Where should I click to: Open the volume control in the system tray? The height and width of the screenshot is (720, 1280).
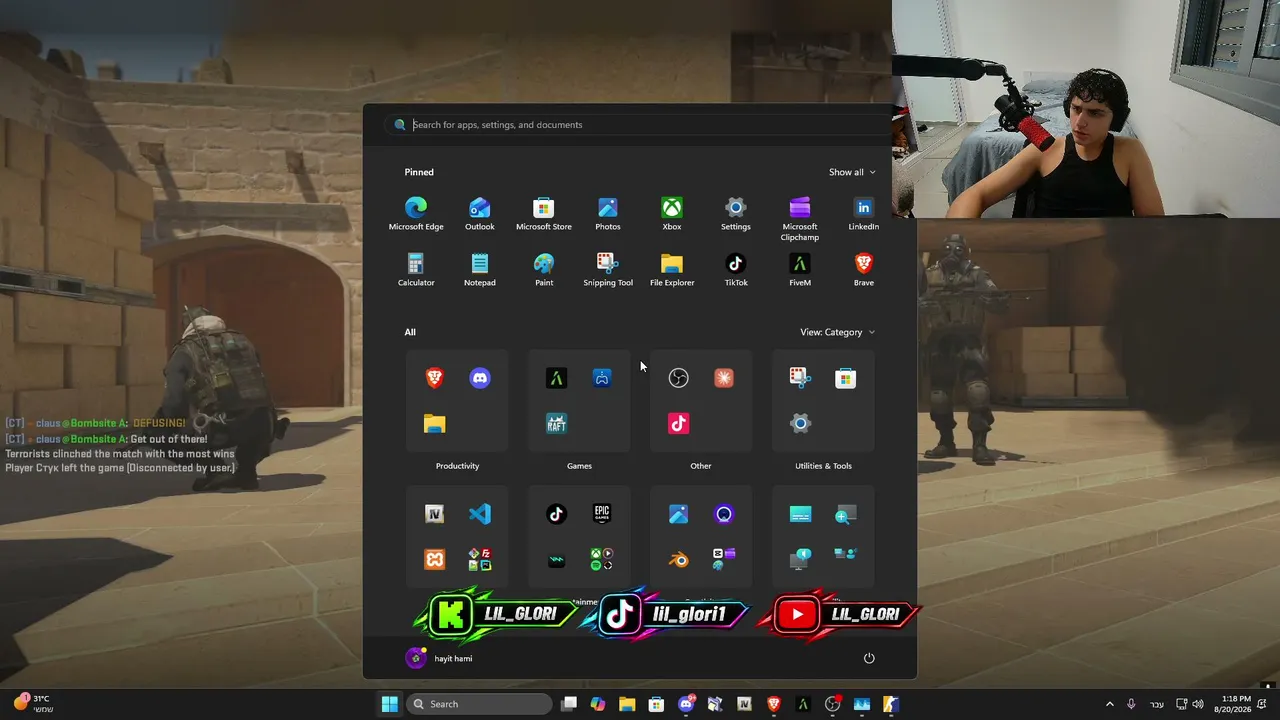[1198, 704]
